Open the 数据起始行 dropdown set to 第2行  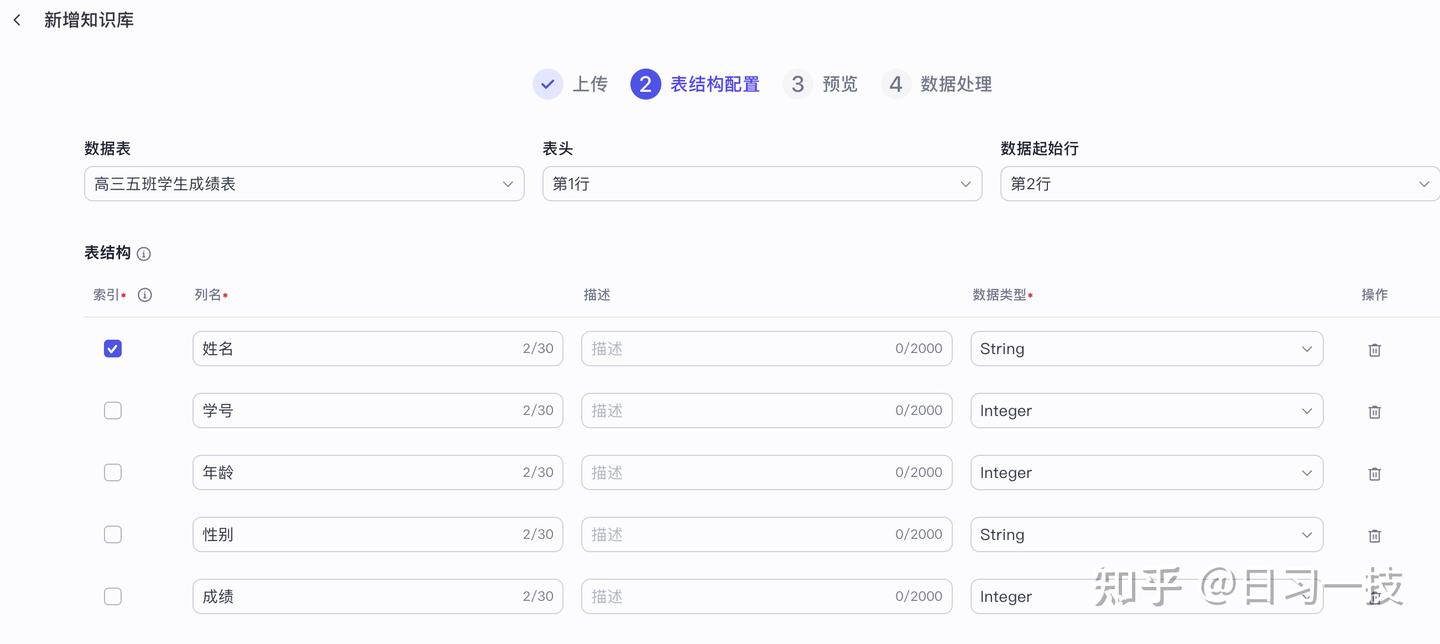[x=1220, y=184]
